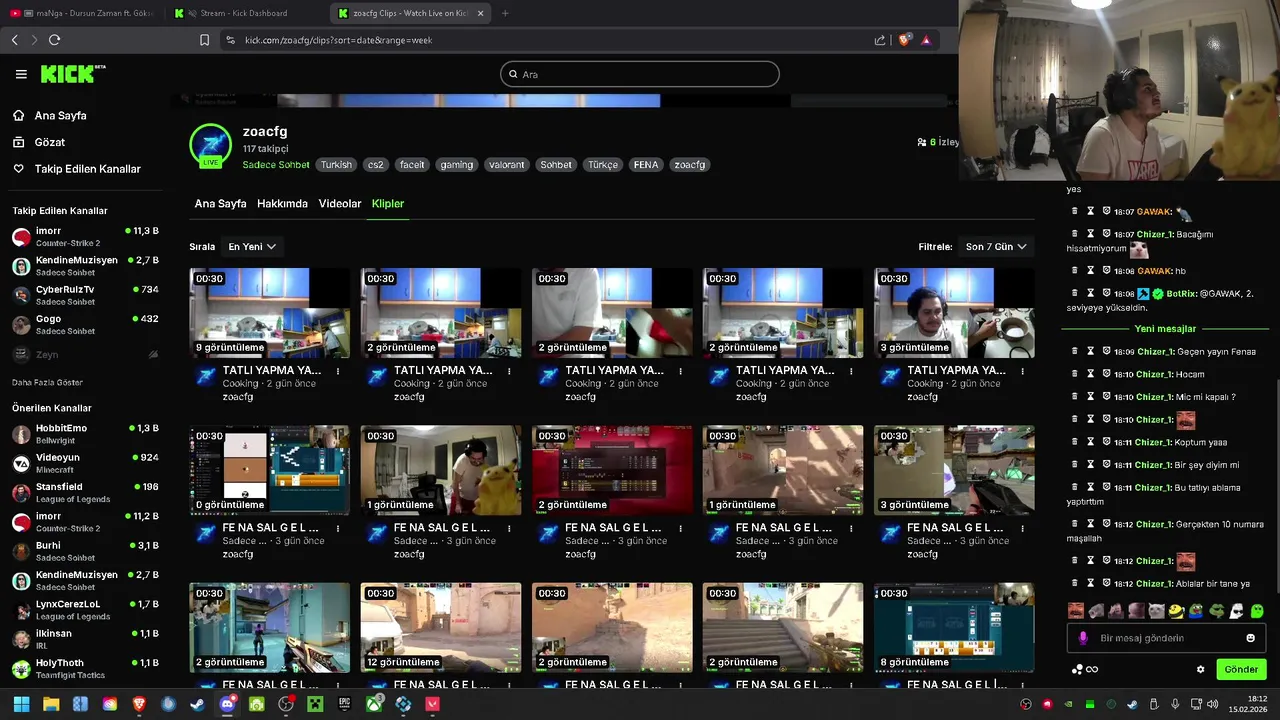Insert the crying cat emote
The width and height of the screenshot is (1280, 720).
pos(1157,611)
